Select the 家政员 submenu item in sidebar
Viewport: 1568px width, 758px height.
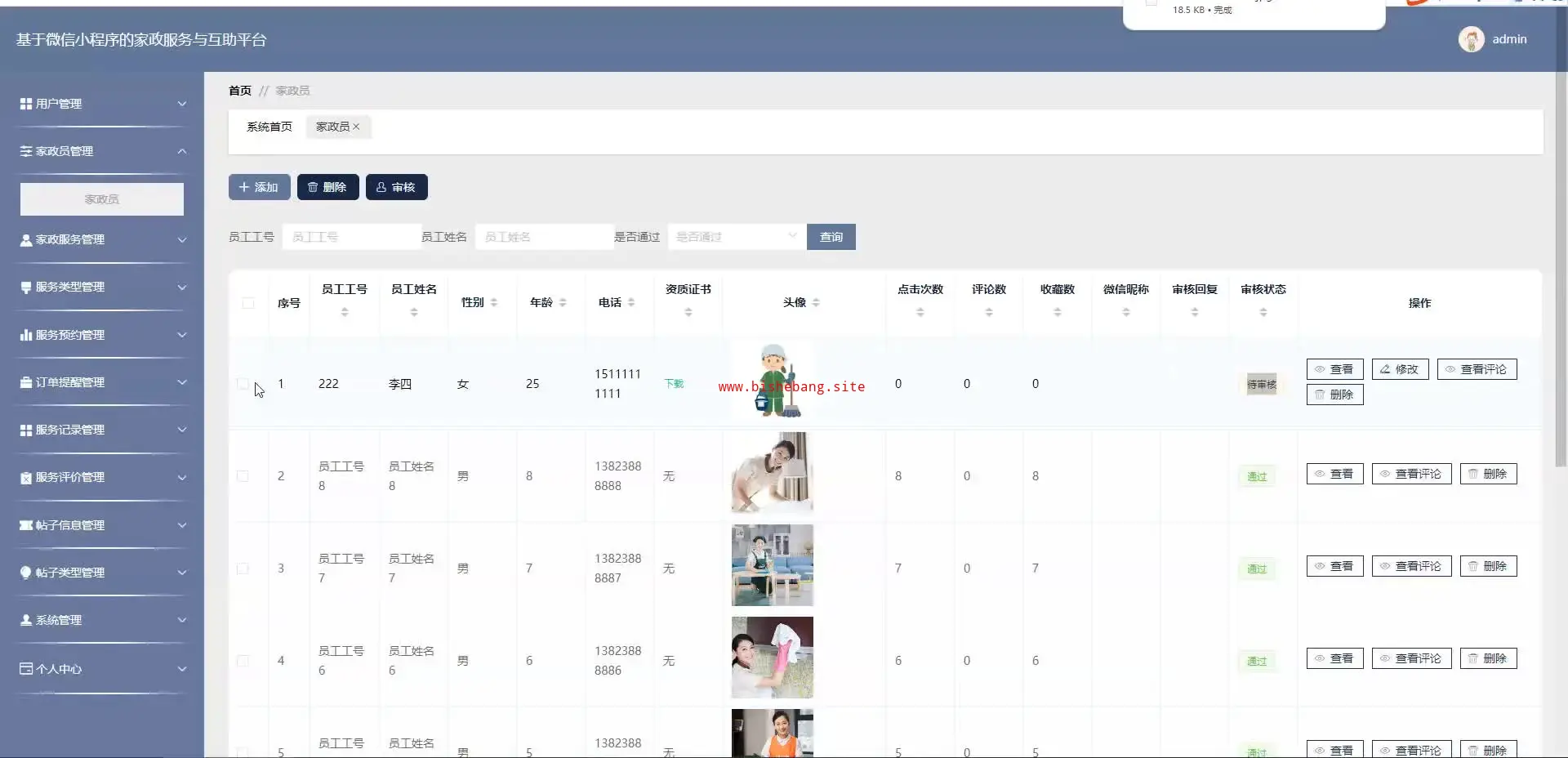click(102, 199)
